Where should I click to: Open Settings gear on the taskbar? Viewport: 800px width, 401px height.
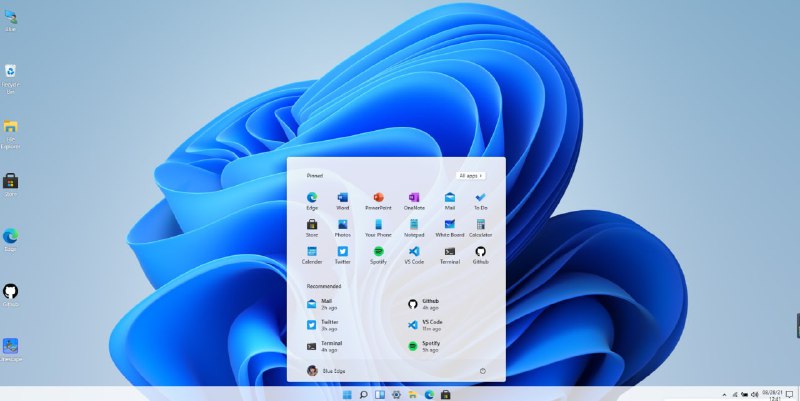(396, 394)
